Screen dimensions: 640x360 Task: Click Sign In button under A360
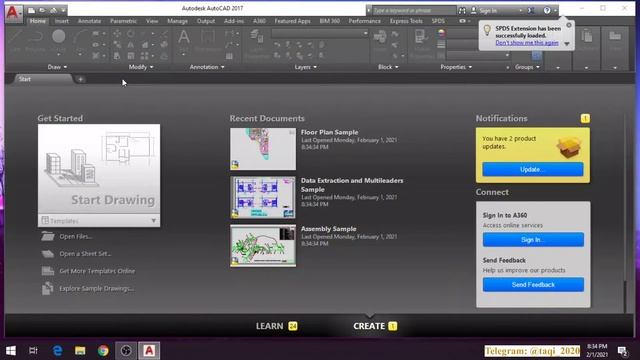(x=533, y=240)
